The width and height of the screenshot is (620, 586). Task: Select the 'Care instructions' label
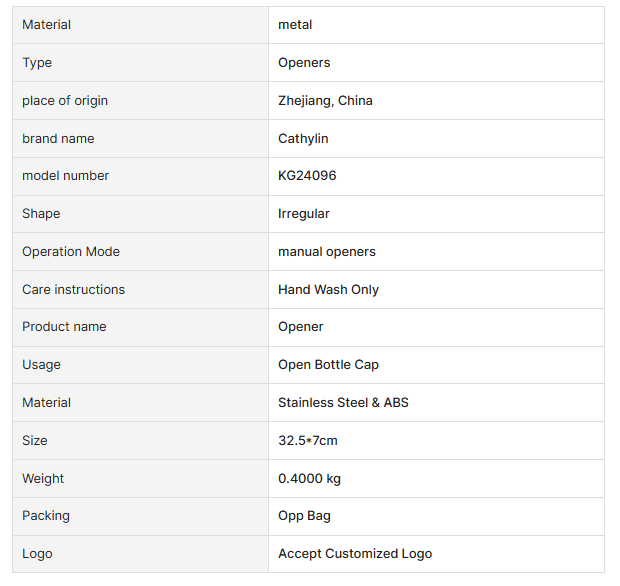[74, 290]
